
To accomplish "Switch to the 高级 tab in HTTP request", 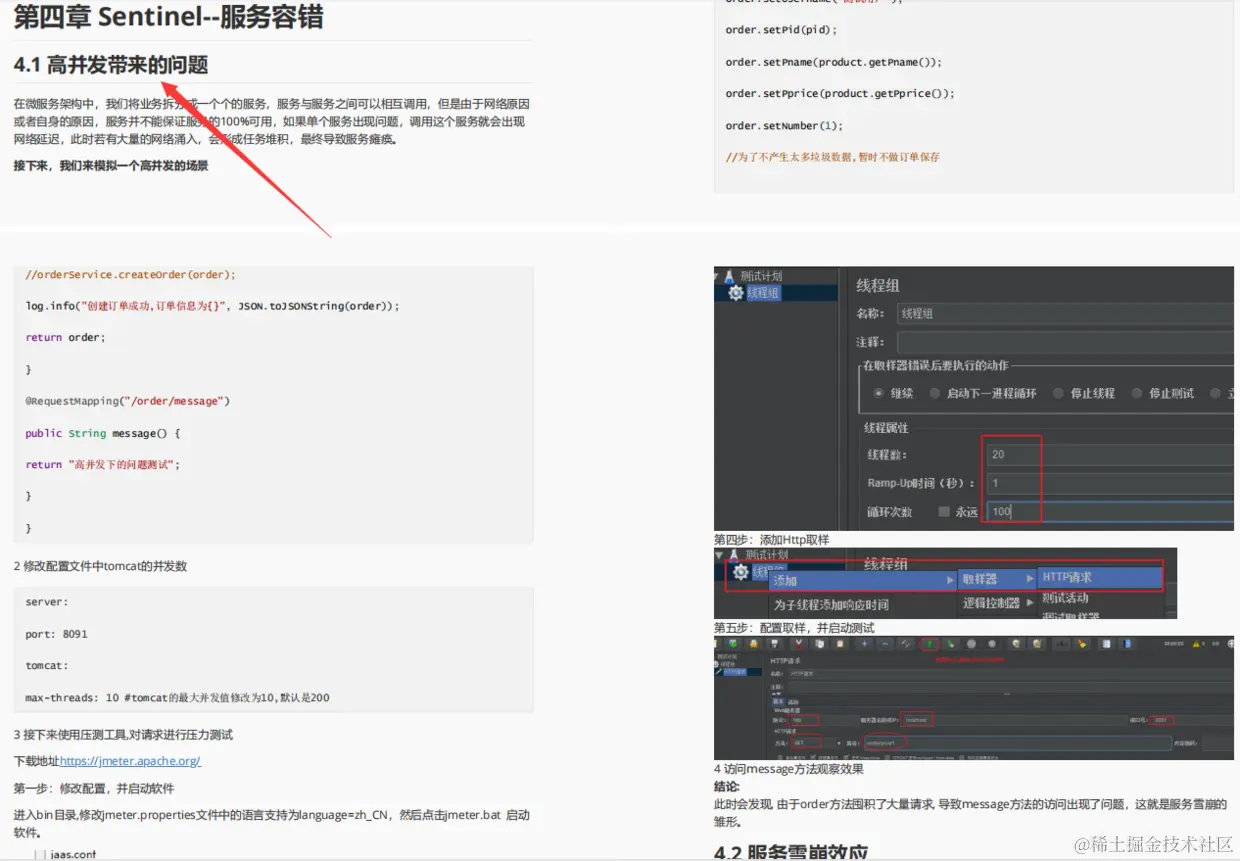I will 793,702.
